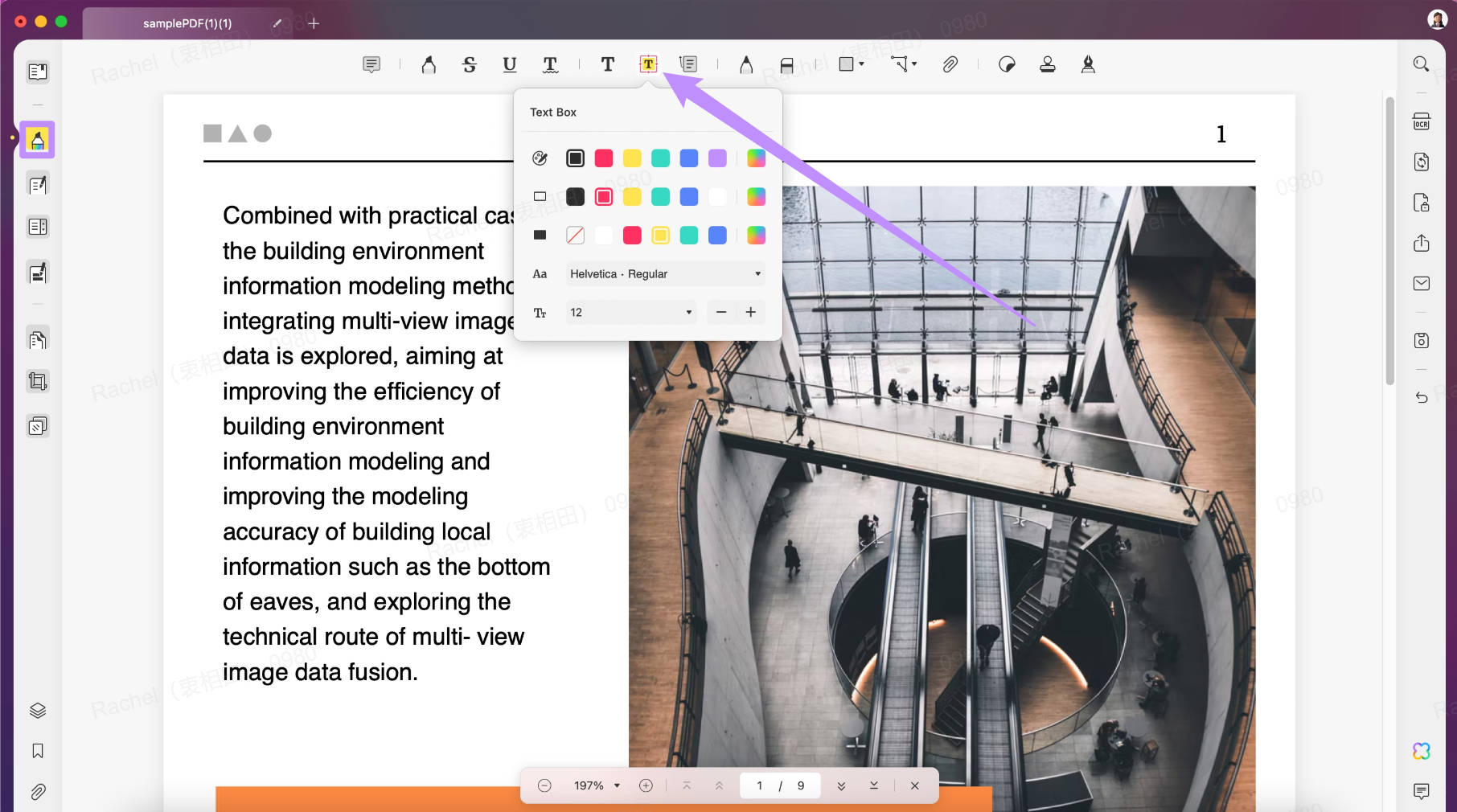This screenshot has height=812, width=1457.
Task: Open the Helvetica Regular font dropdown
Action: [x=665, y=274]
